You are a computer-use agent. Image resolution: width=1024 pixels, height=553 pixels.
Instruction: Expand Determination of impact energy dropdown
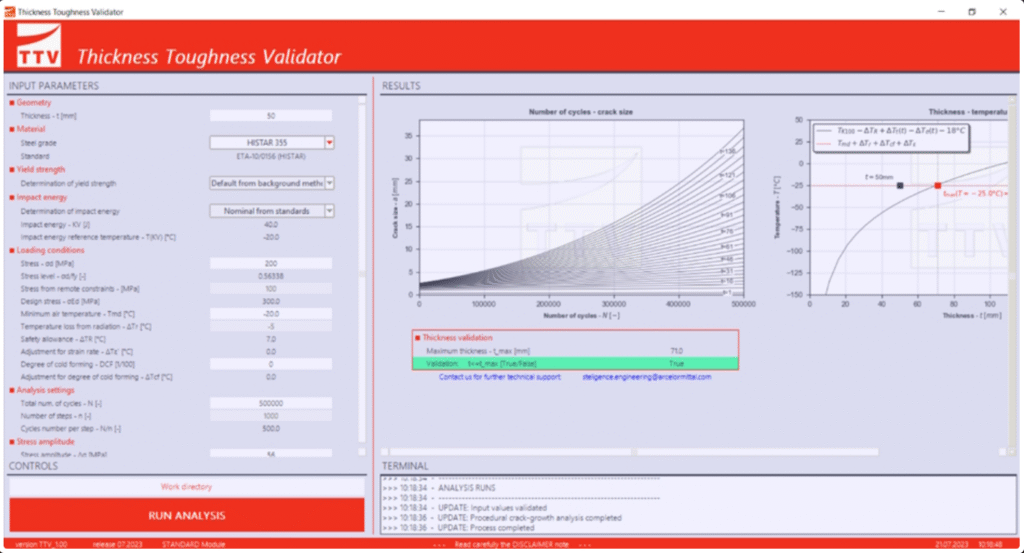pos(329,211)
